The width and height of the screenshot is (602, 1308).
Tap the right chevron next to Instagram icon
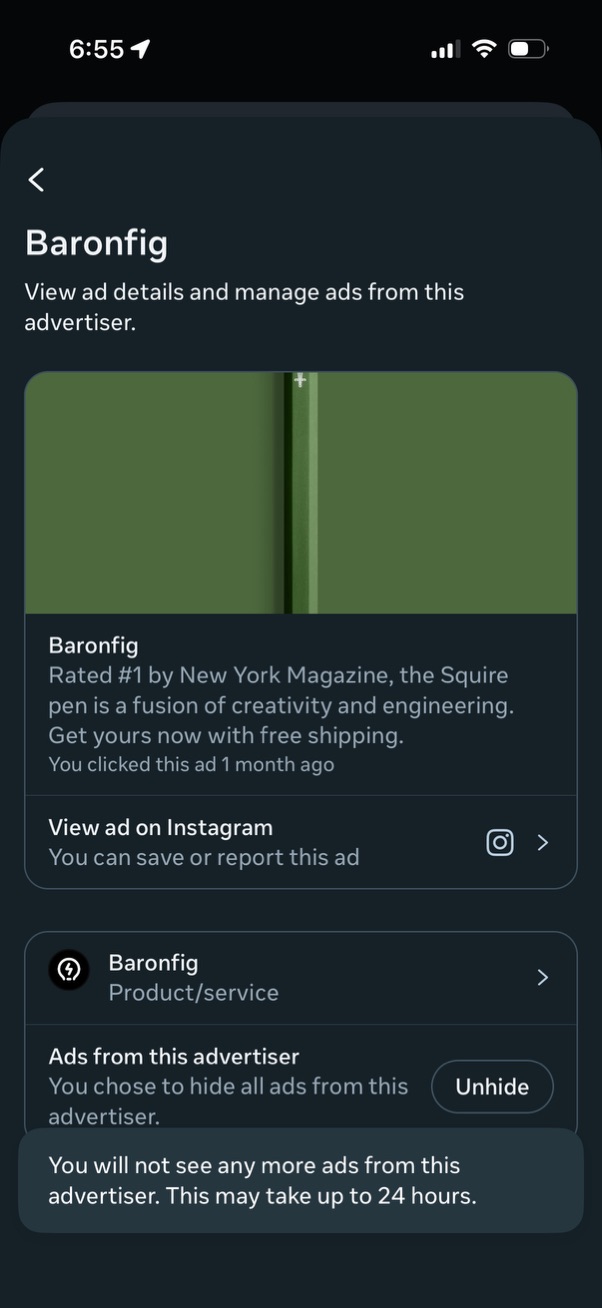point(543,843)
